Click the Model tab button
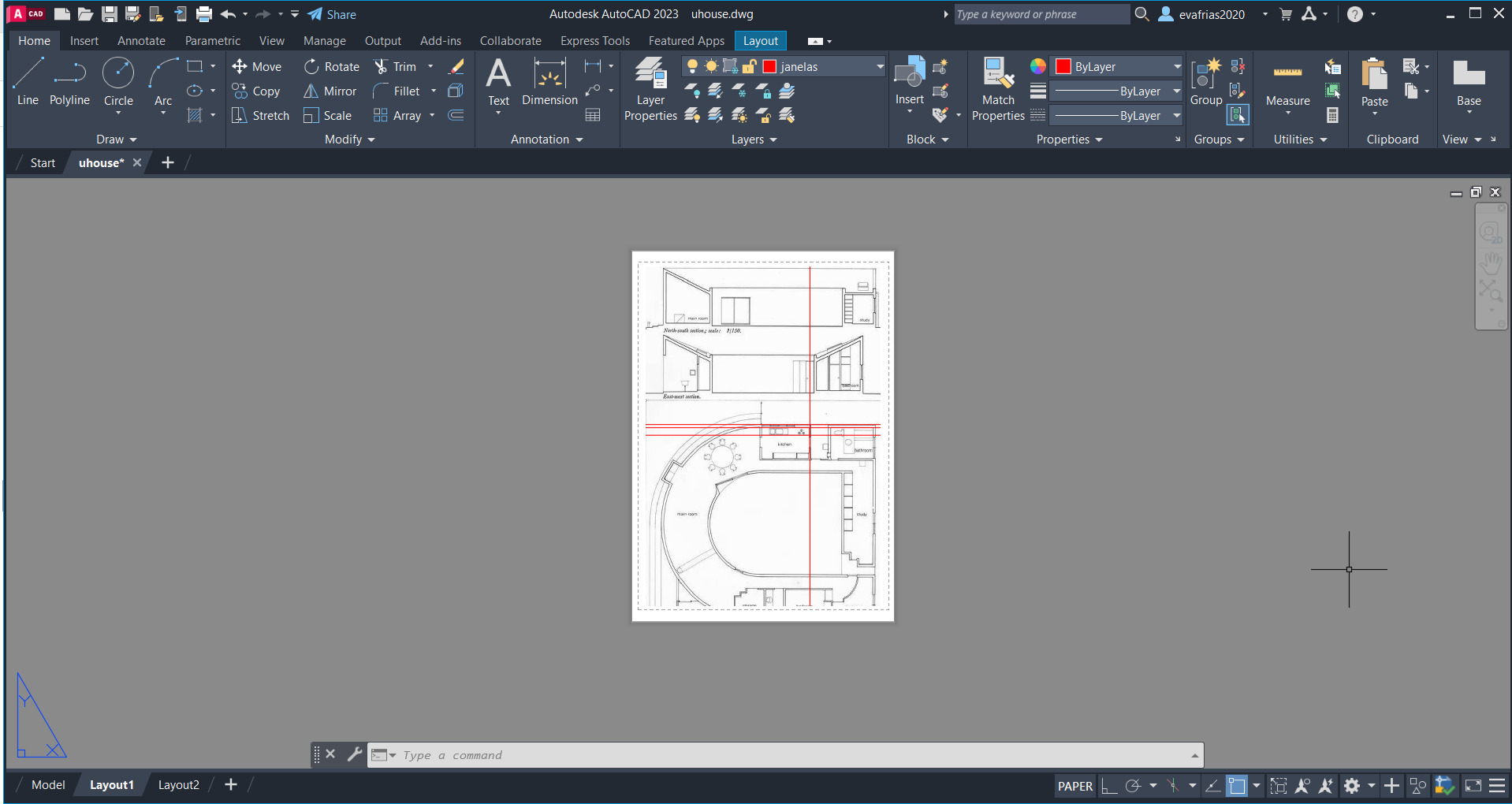This screenshot has width=1512, height=804. click(x=48, y=785)
